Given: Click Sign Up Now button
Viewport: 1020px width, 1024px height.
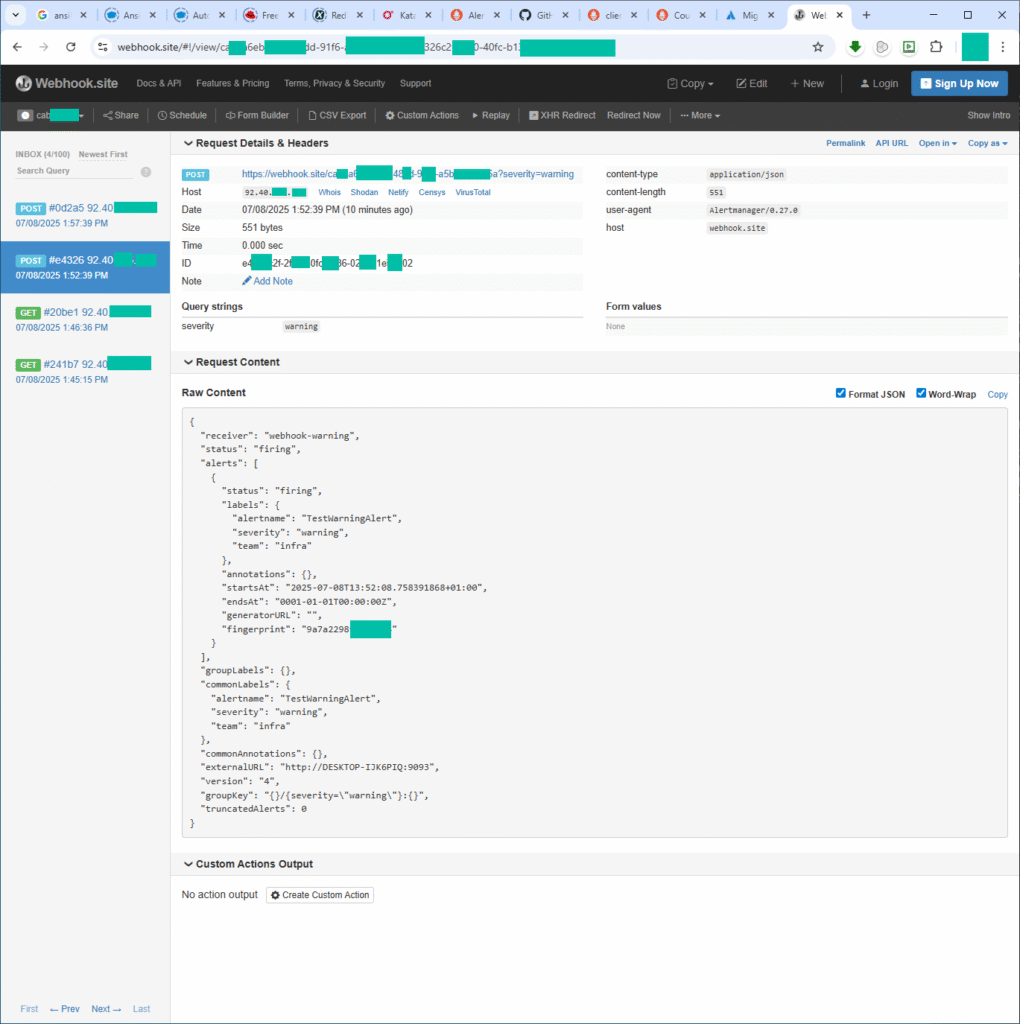Looking at the screenshot, I should [x=959, y=84].
